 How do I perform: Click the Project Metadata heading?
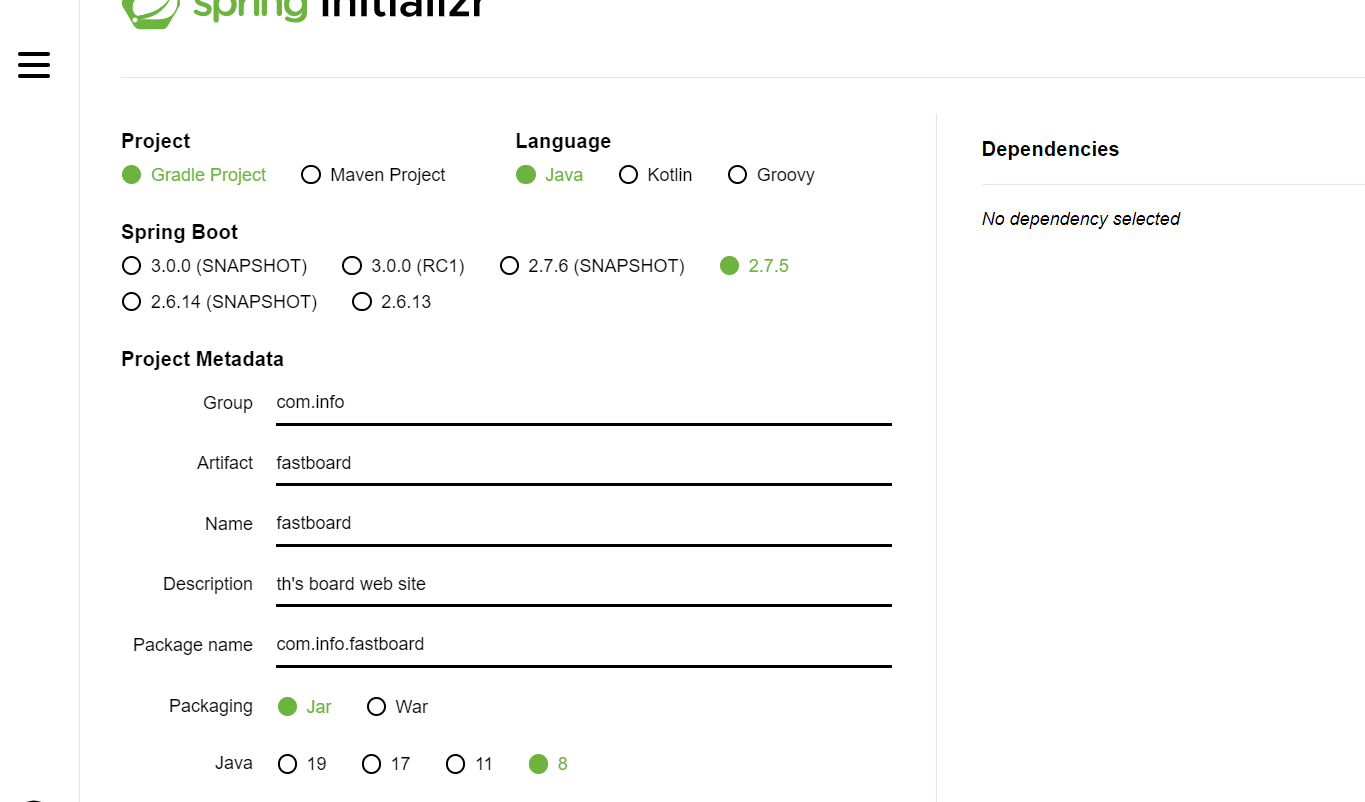point(202,359)
